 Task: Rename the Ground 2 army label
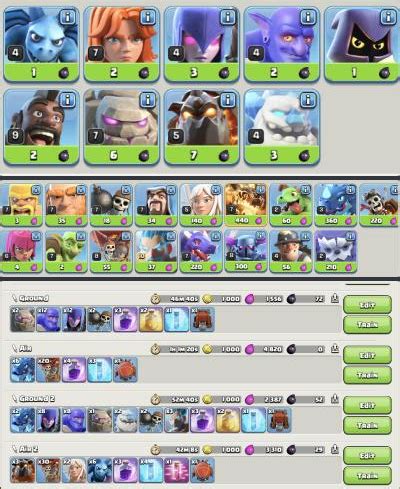[33, 399]
